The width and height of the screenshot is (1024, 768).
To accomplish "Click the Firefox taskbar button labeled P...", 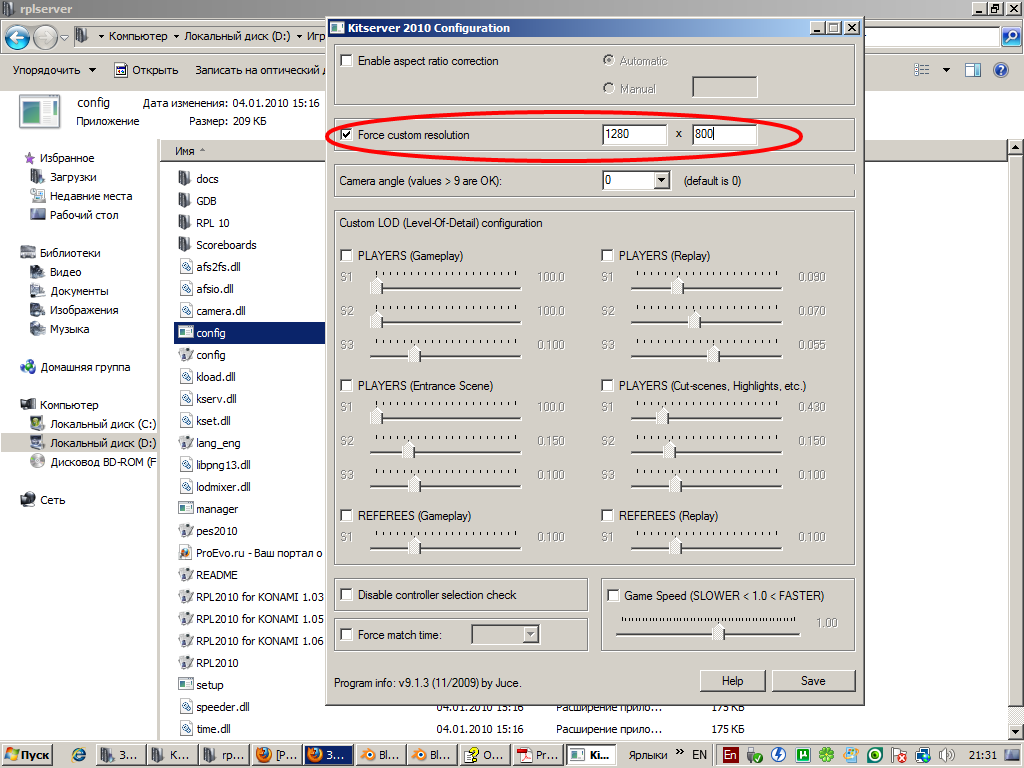I will pos(276,755).
